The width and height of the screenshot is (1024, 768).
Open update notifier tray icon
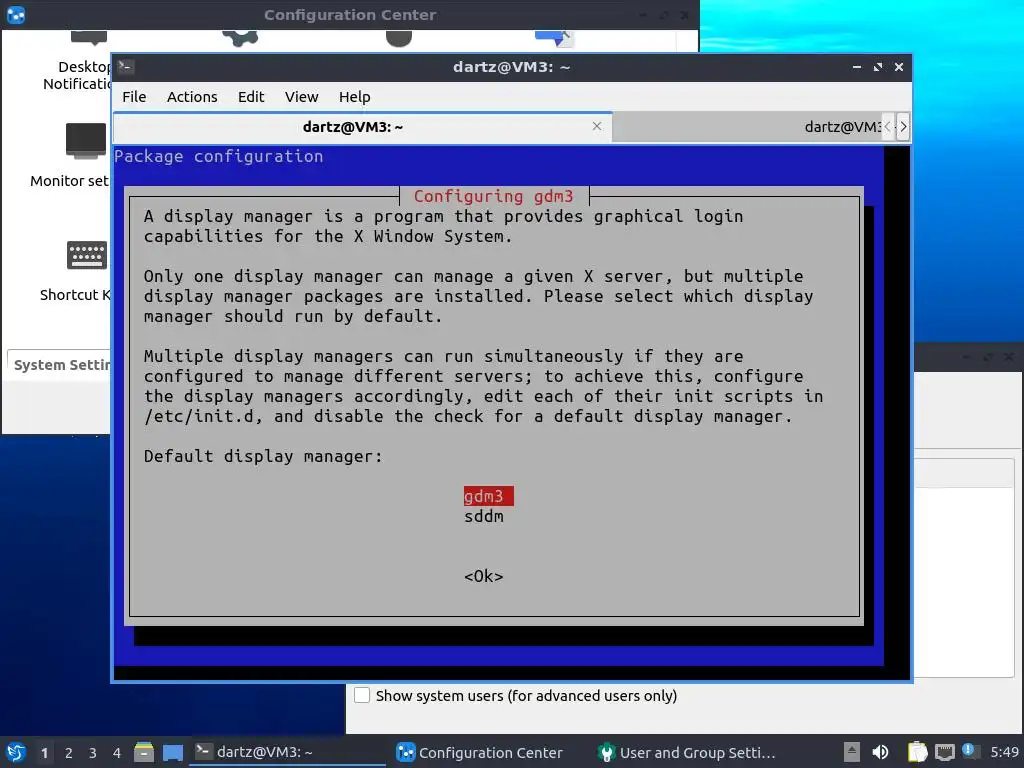(970, 751)
